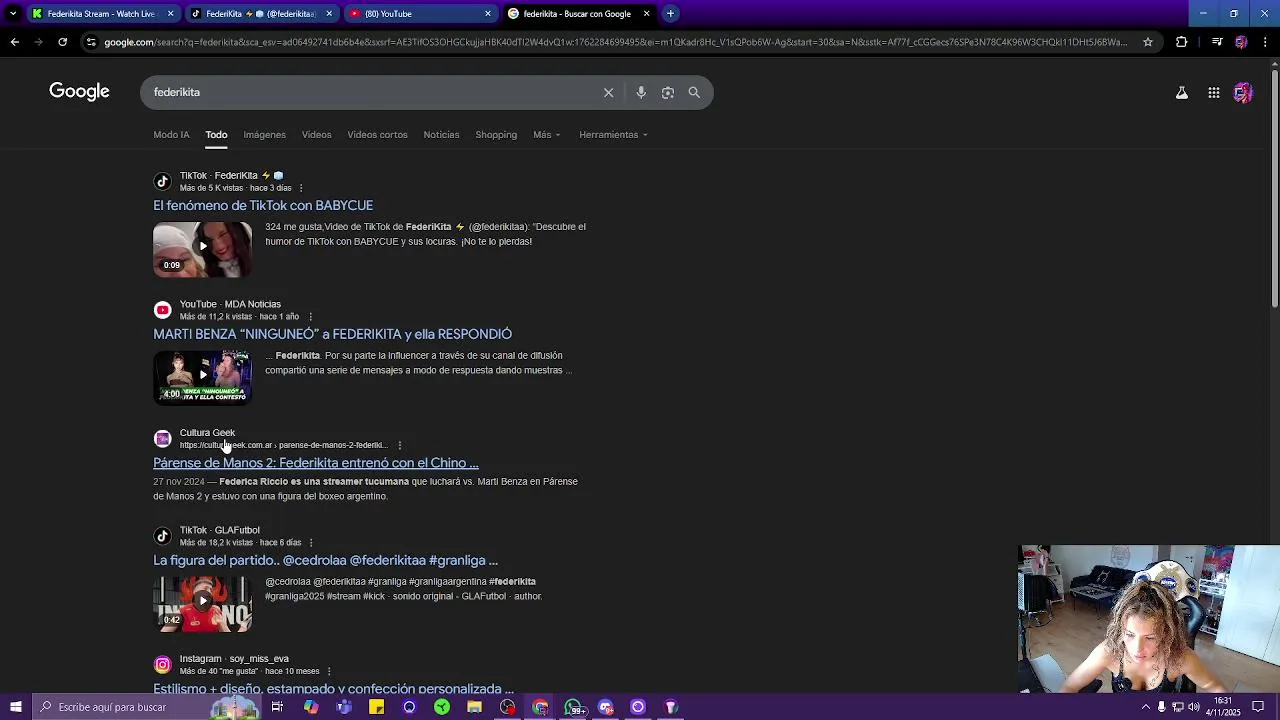This screenshot has width=1280, height=720.
Task: Clear the search box with the X icon
Action: (608, 92)
